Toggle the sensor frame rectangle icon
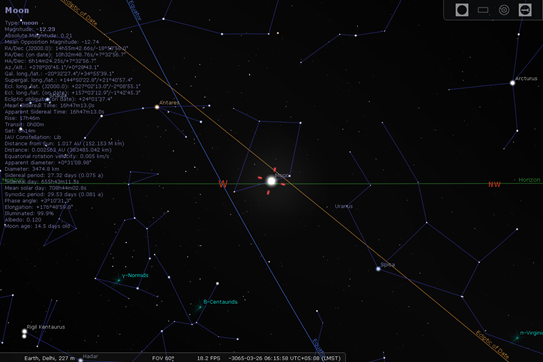The height and width of the screenshot is (362, 543). click(483, 10)
